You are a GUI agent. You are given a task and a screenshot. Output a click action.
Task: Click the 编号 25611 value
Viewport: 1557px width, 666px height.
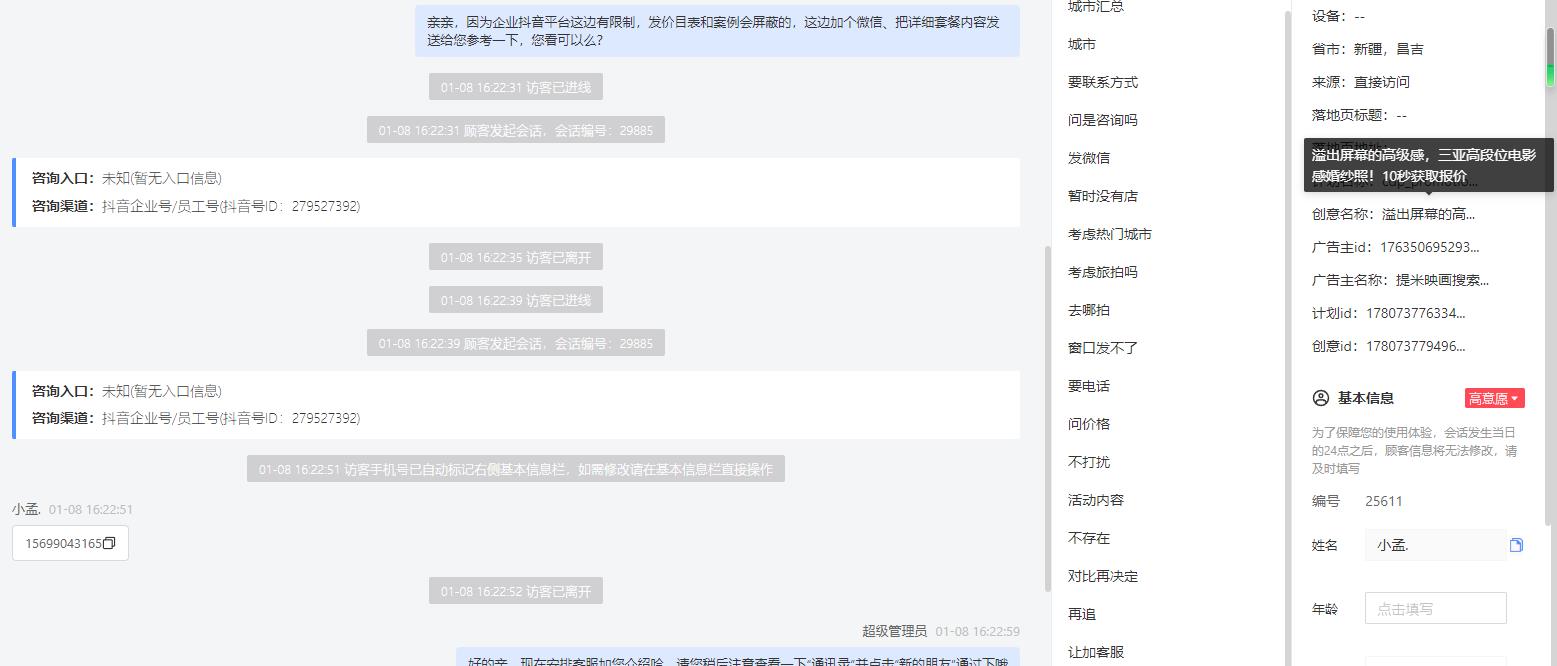point(1384,501)
